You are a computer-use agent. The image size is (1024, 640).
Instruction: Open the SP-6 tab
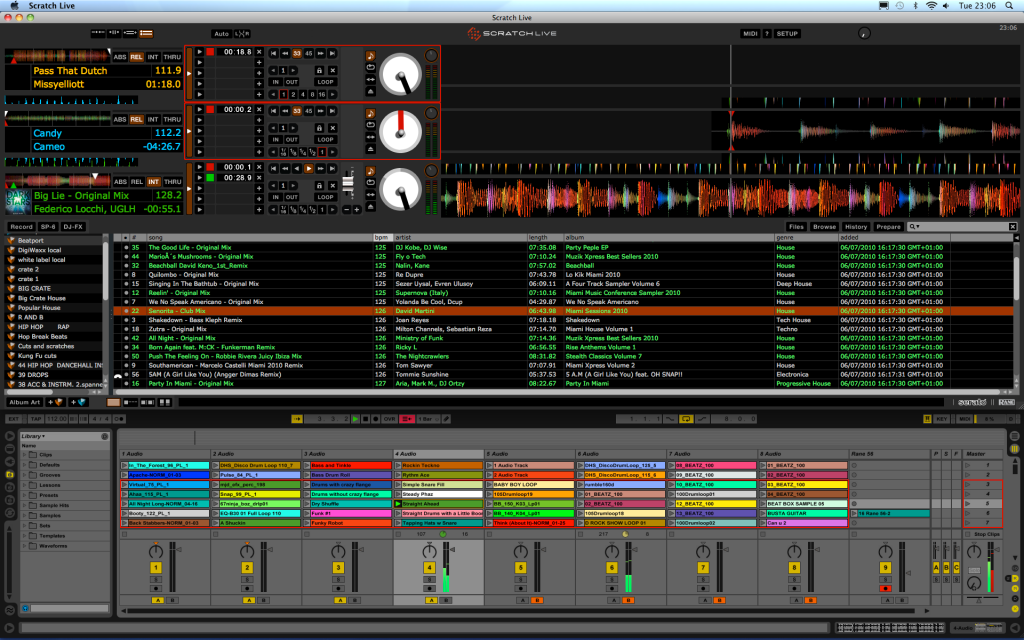click(x=48, y=227)
